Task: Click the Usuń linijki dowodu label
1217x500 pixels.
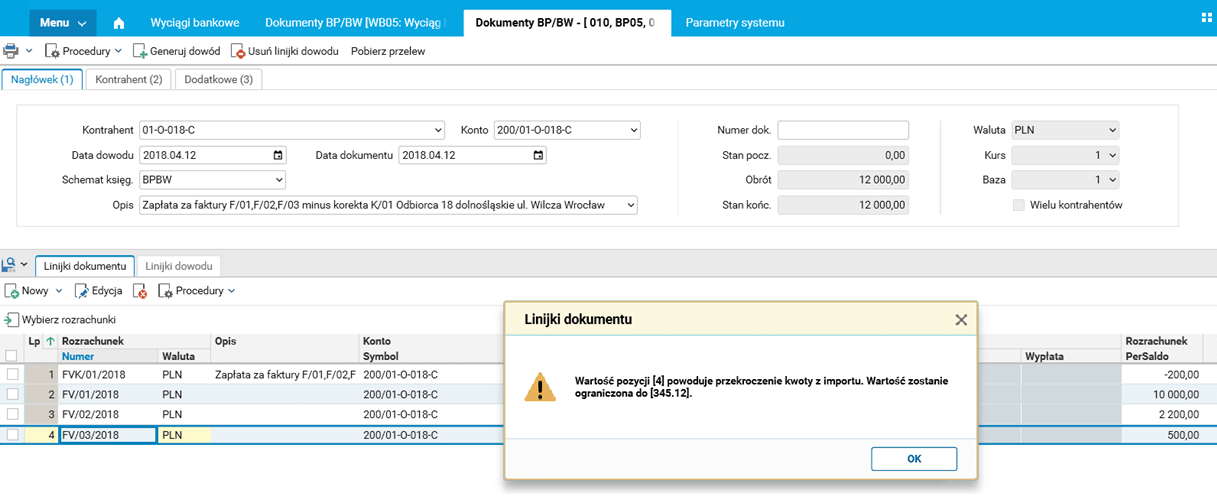Action: [x=293, y=51]
